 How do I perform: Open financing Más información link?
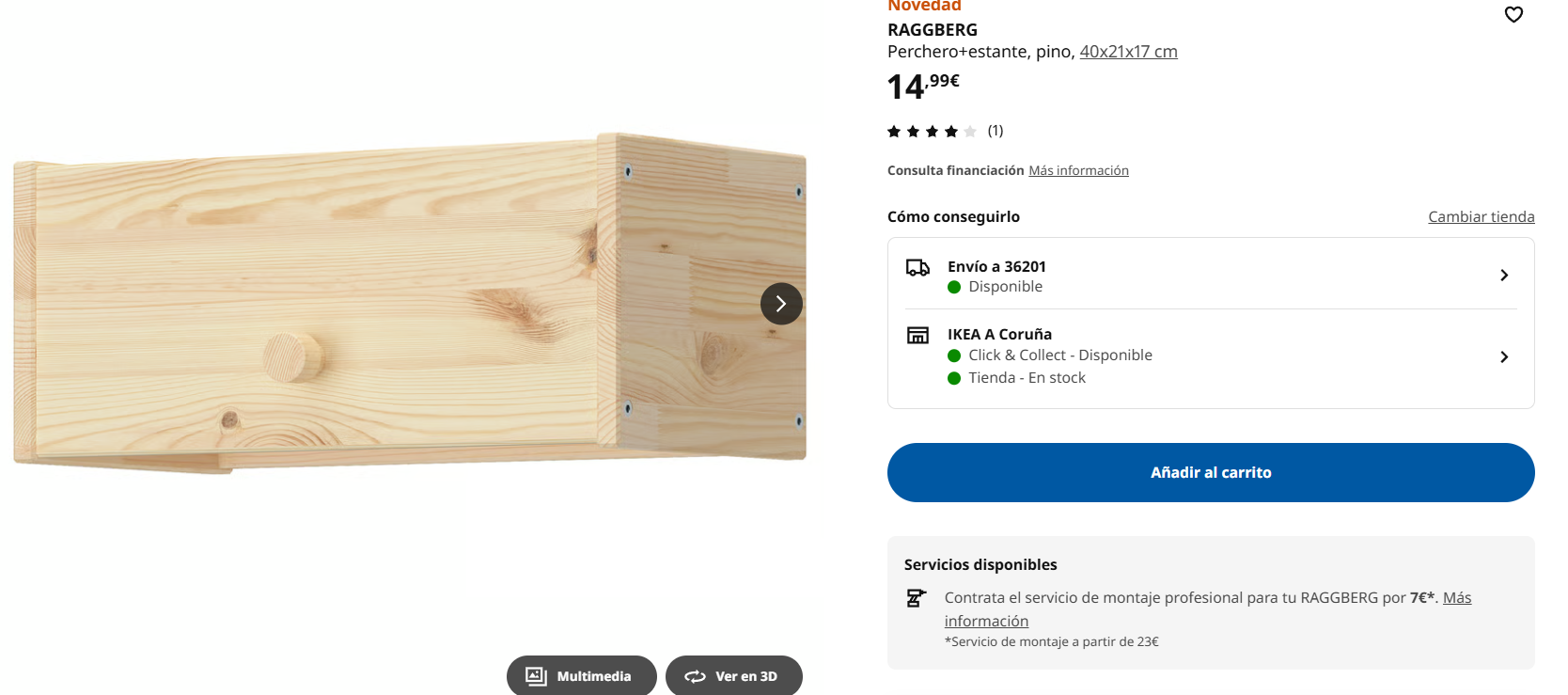1078,170
